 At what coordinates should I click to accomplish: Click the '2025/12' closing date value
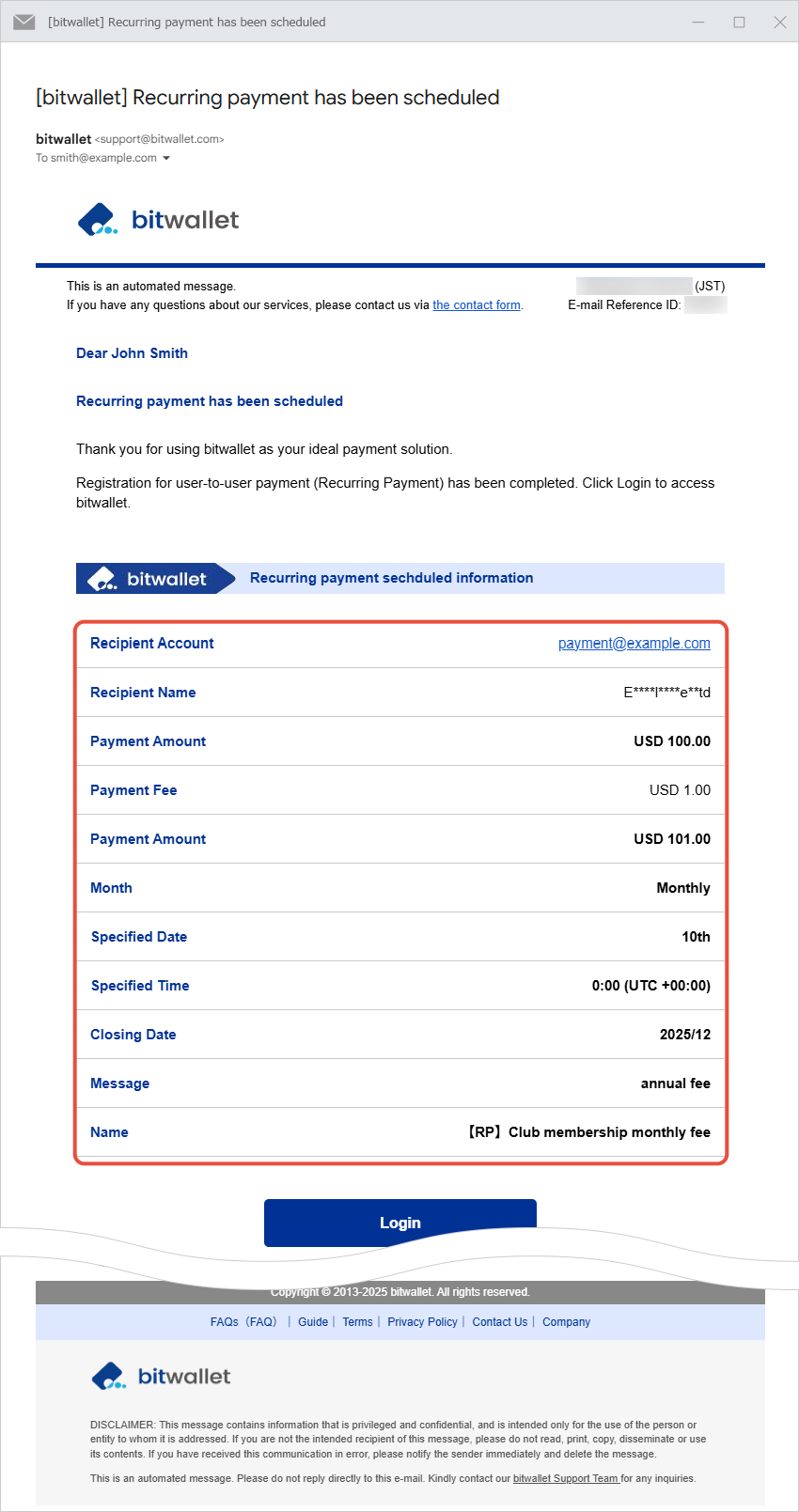(685, 1035)
